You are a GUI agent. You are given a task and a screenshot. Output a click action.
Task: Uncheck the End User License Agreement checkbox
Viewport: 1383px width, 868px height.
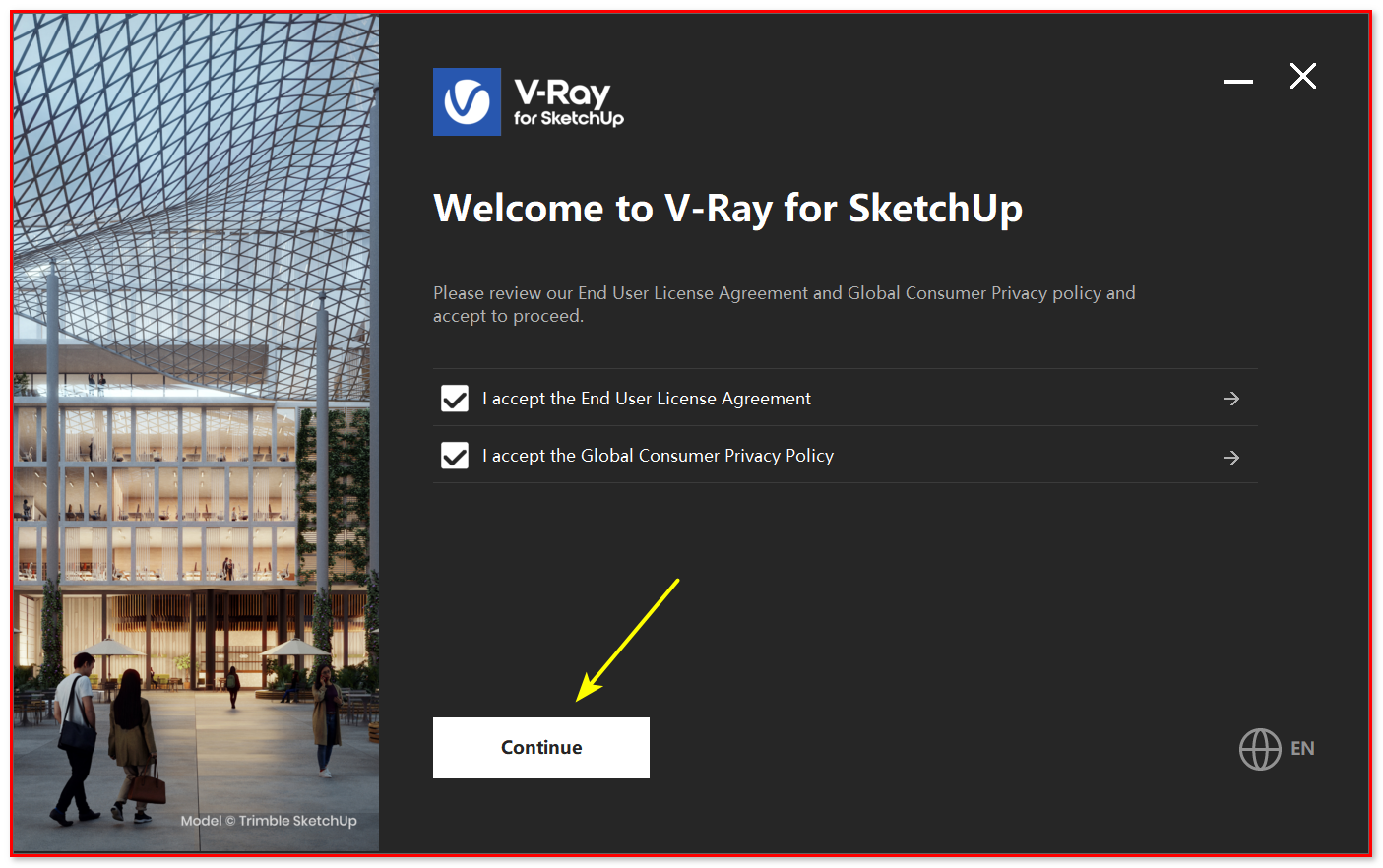455,399
